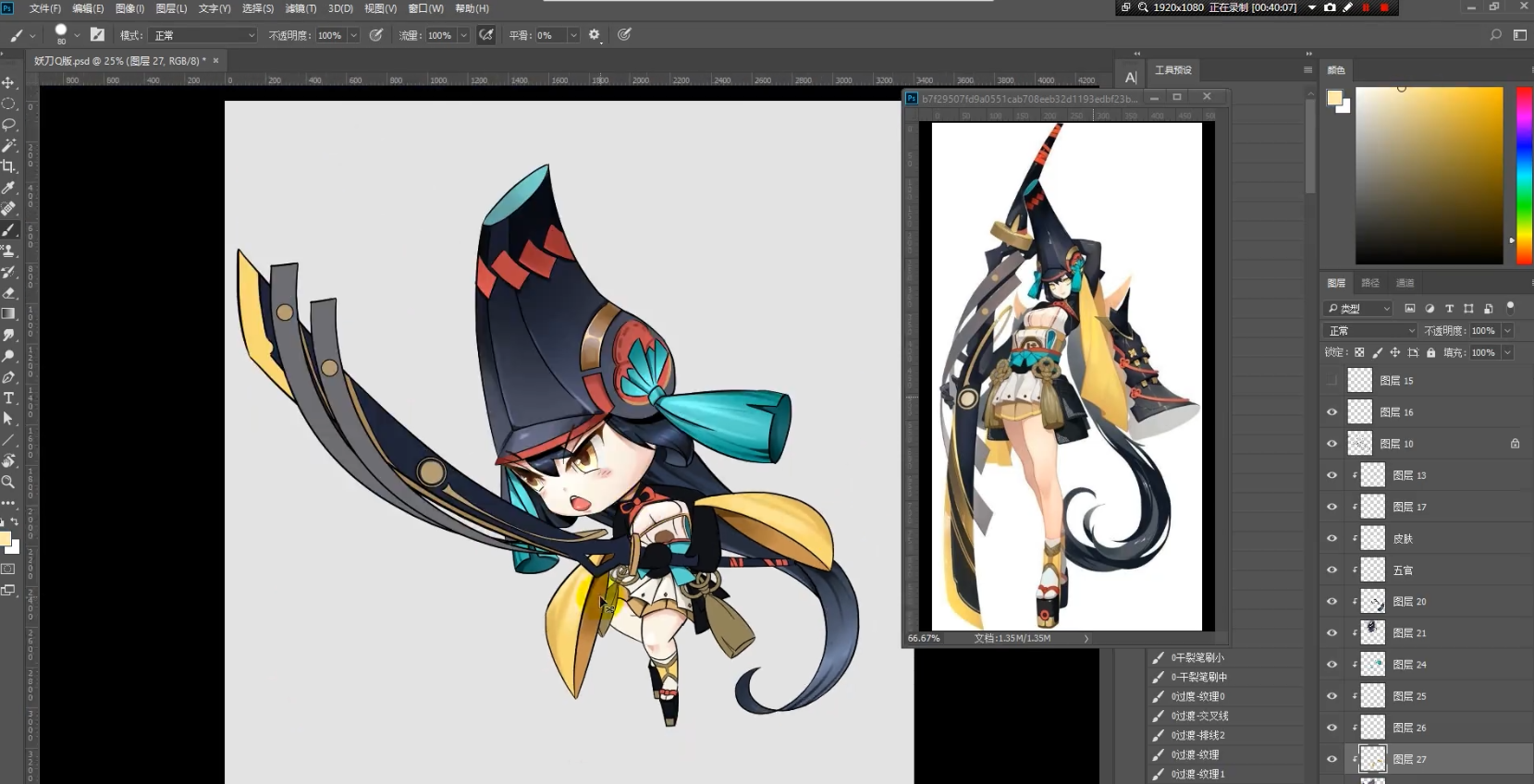Screen dimensions: 1534x784
Task: Select the History Brush tool
Action: [8, 272]
